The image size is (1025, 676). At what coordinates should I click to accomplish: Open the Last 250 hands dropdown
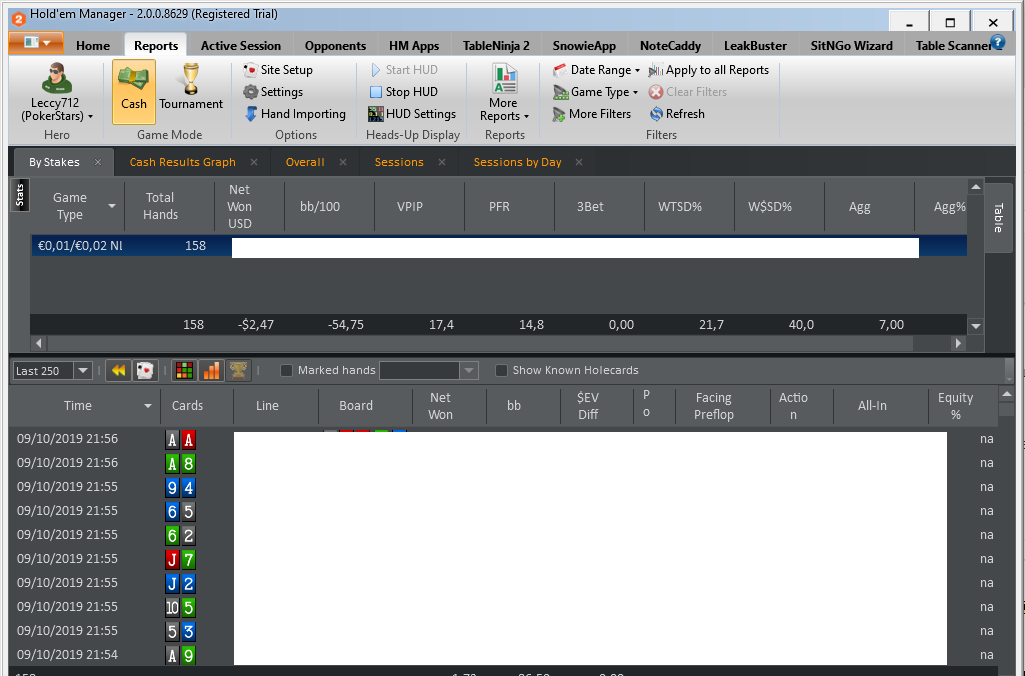click(x=83, y=371)
